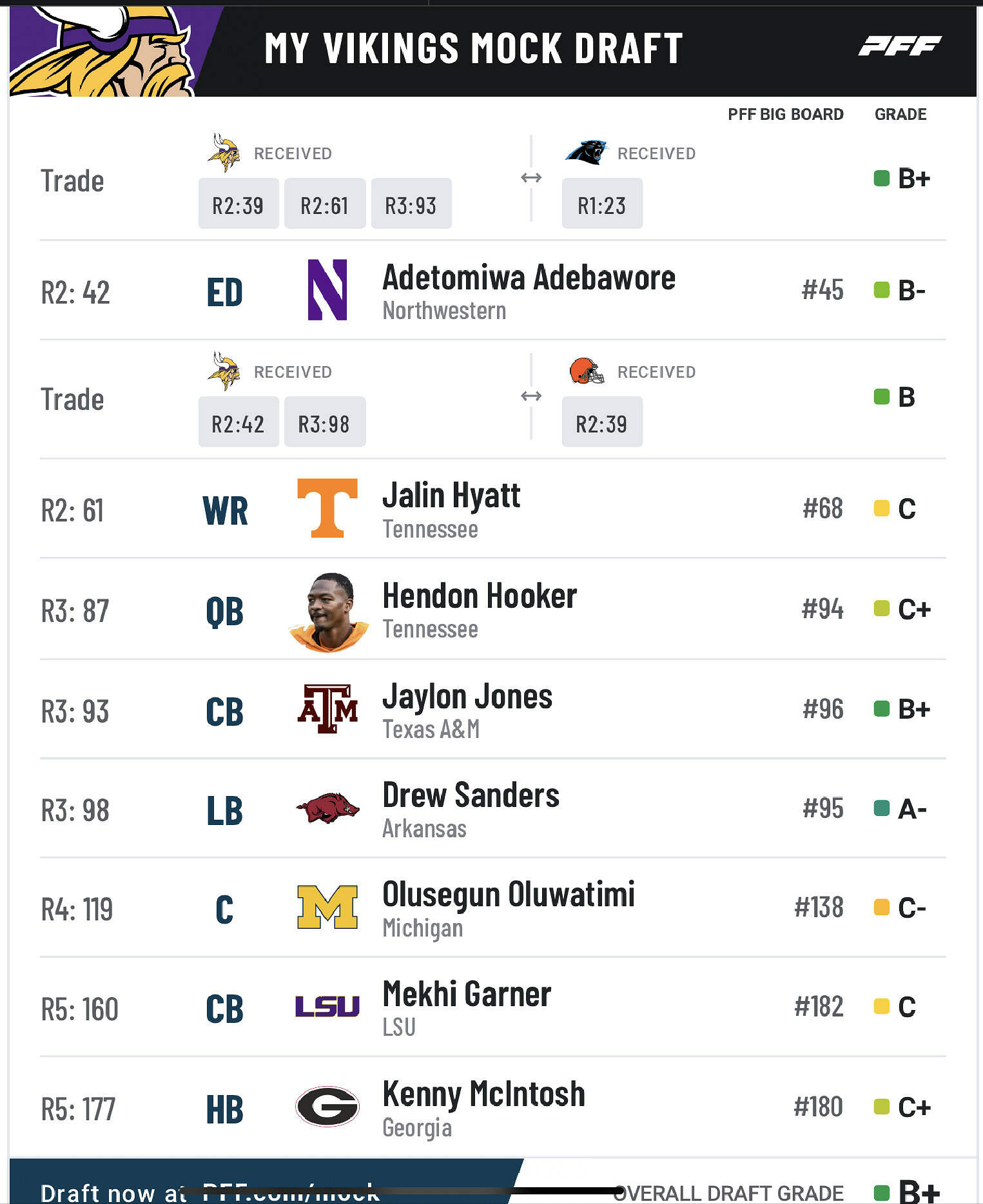This screenshot has height=1204, width=983.
Task: Open Adetomiwa Adebawore player name
Action: coord(529,278)
